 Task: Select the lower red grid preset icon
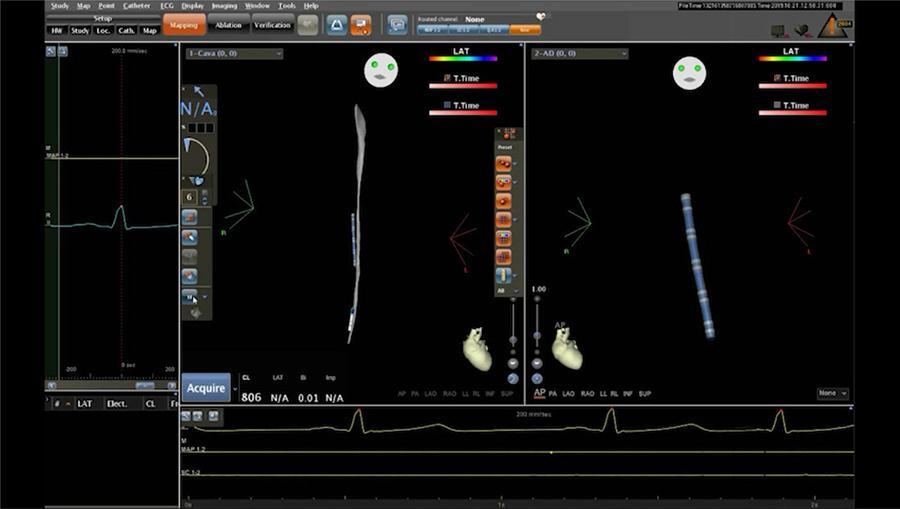tap(503, 257)
